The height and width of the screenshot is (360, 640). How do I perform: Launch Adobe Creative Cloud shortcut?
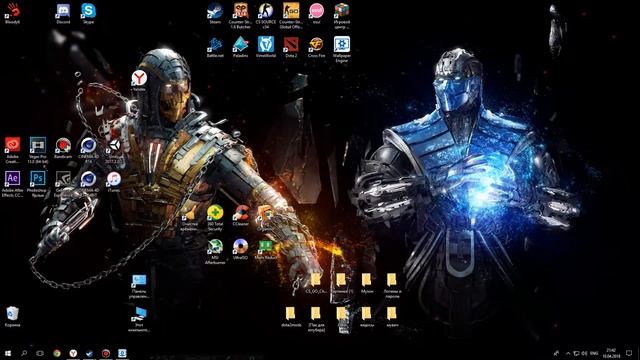tap(13, 150)
